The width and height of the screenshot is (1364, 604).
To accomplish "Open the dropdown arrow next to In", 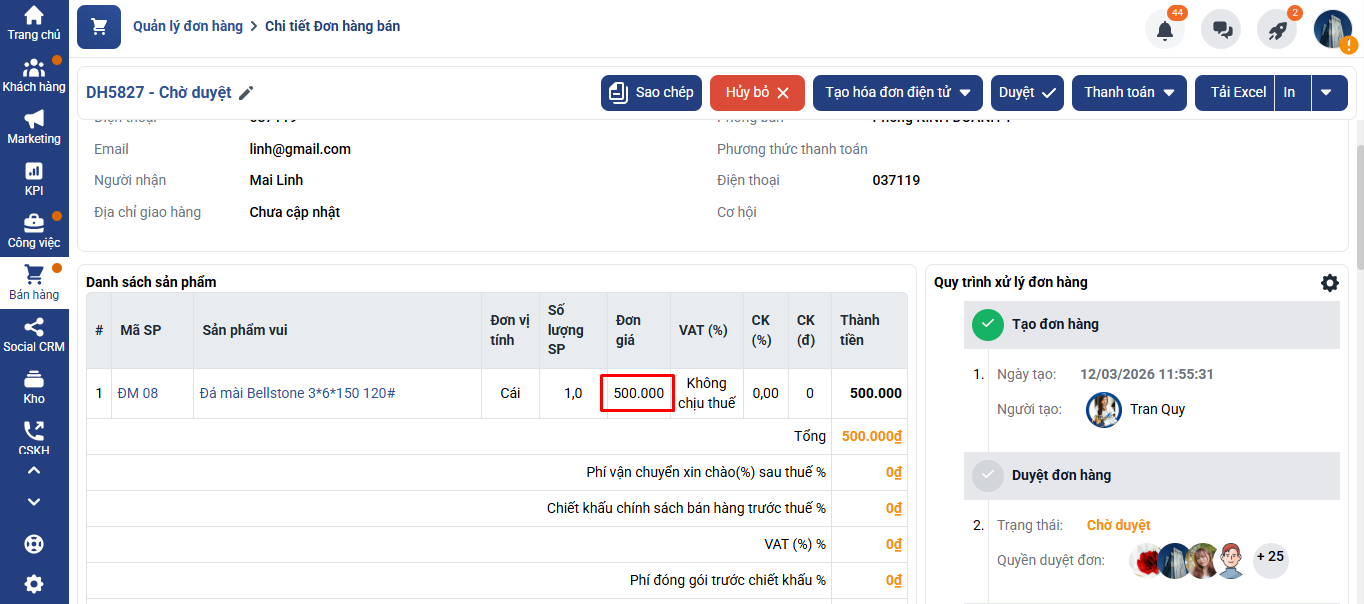I will tap(1326, 92).
